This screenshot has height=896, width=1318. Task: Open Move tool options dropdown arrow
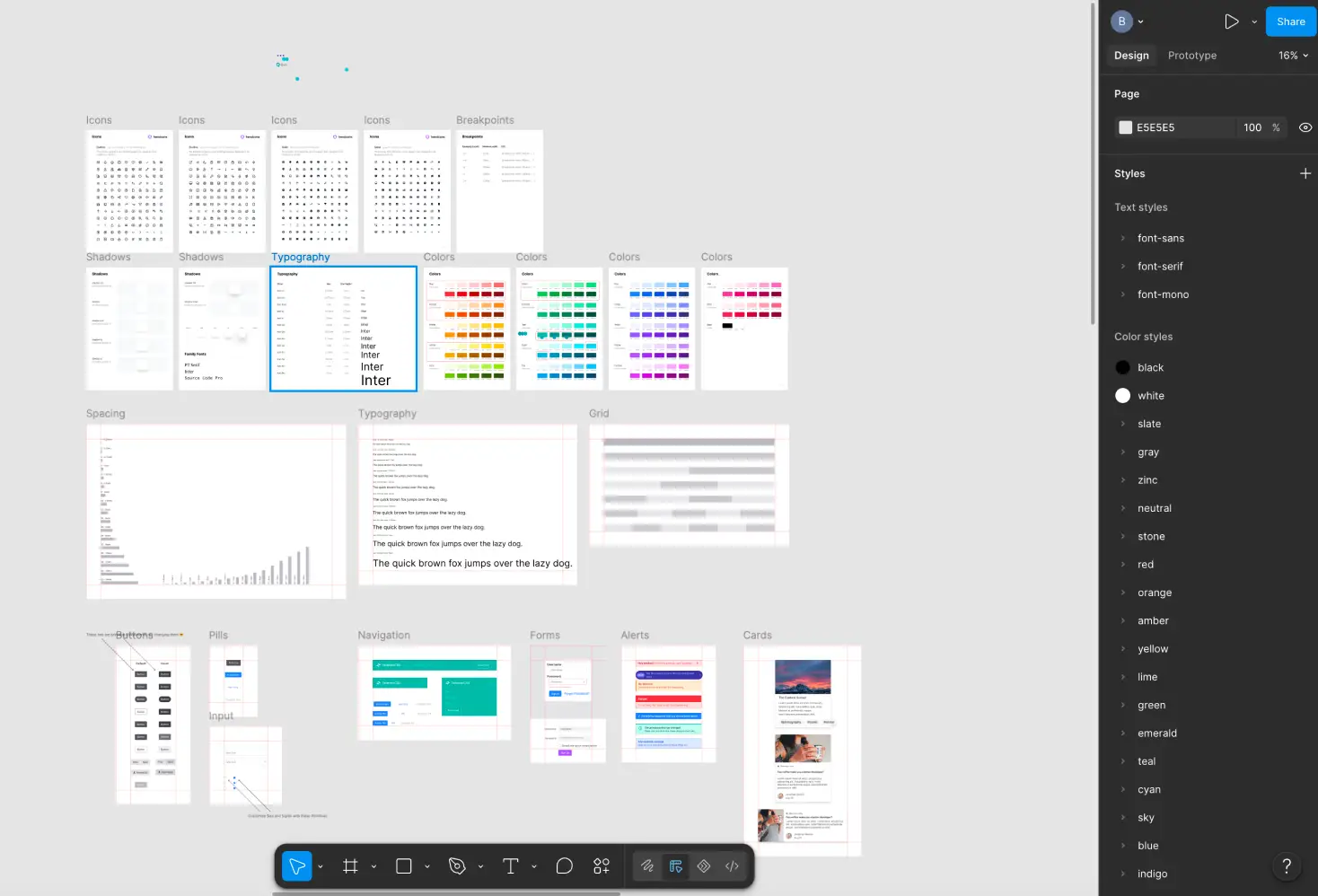coord(321,866)
